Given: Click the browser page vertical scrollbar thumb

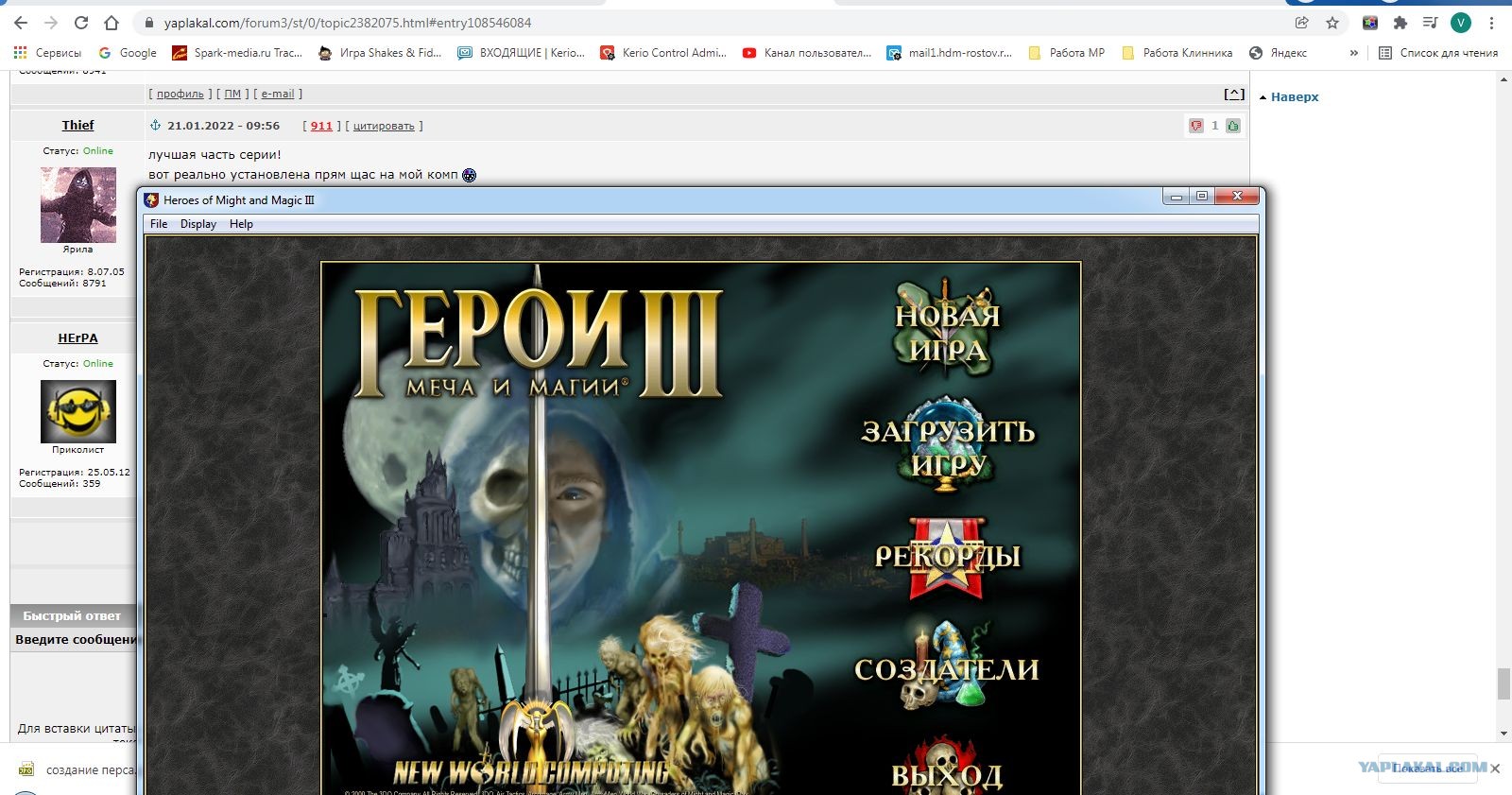Looking at the screenshot, I should coord(1503,683).
